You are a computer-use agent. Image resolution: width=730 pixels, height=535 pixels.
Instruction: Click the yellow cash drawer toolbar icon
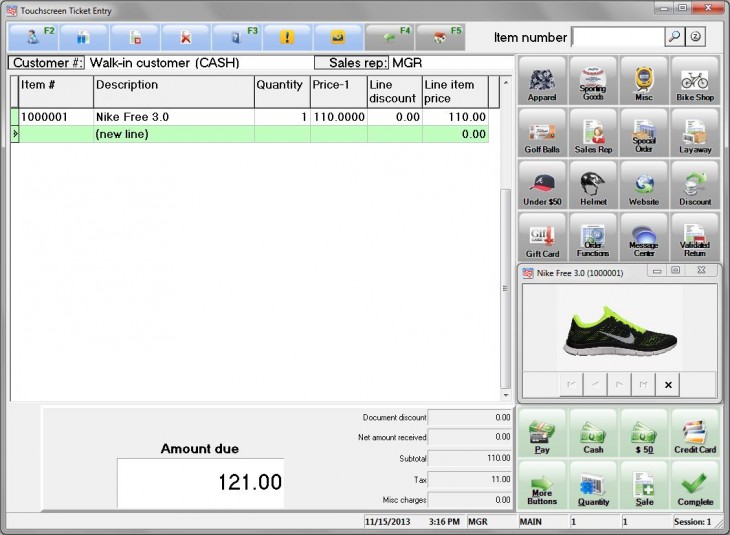[338, 37]
